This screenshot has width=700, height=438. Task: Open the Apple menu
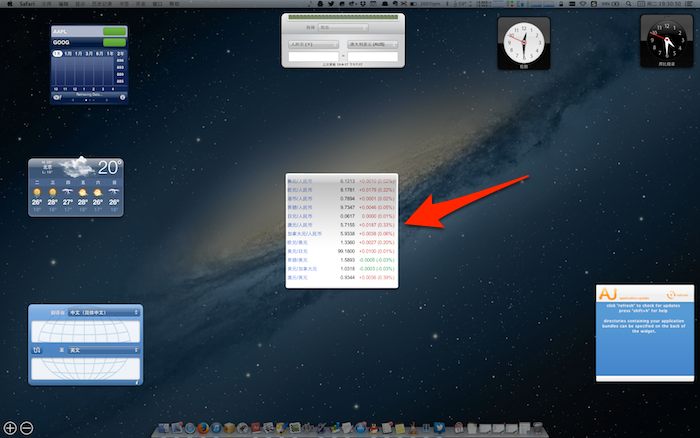[x=9, y=5]
